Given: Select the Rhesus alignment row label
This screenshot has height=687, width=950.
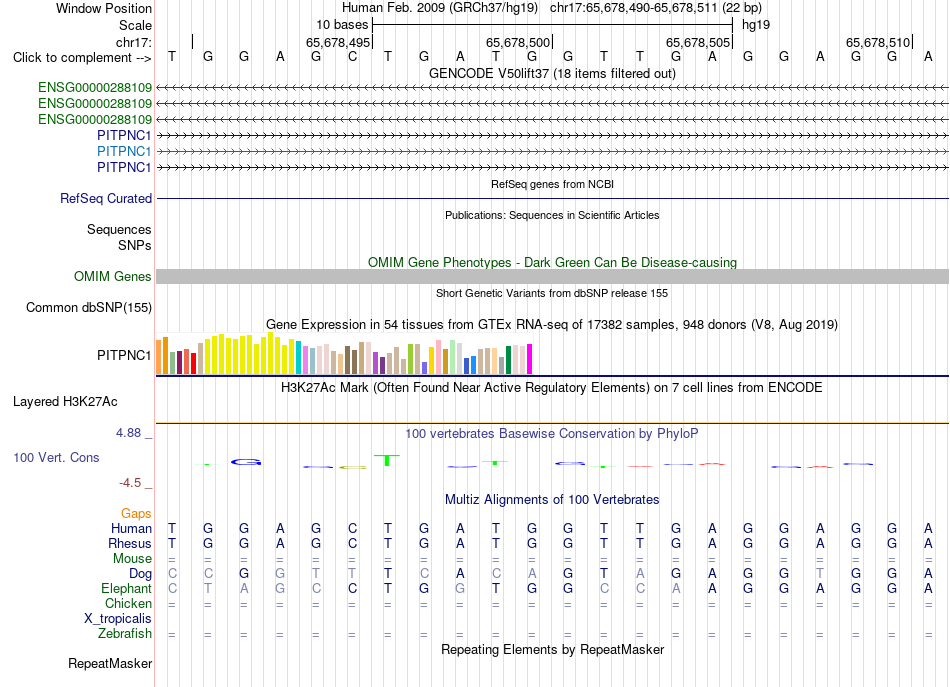Looking at the screenshot, I should (x=130, y=543).
